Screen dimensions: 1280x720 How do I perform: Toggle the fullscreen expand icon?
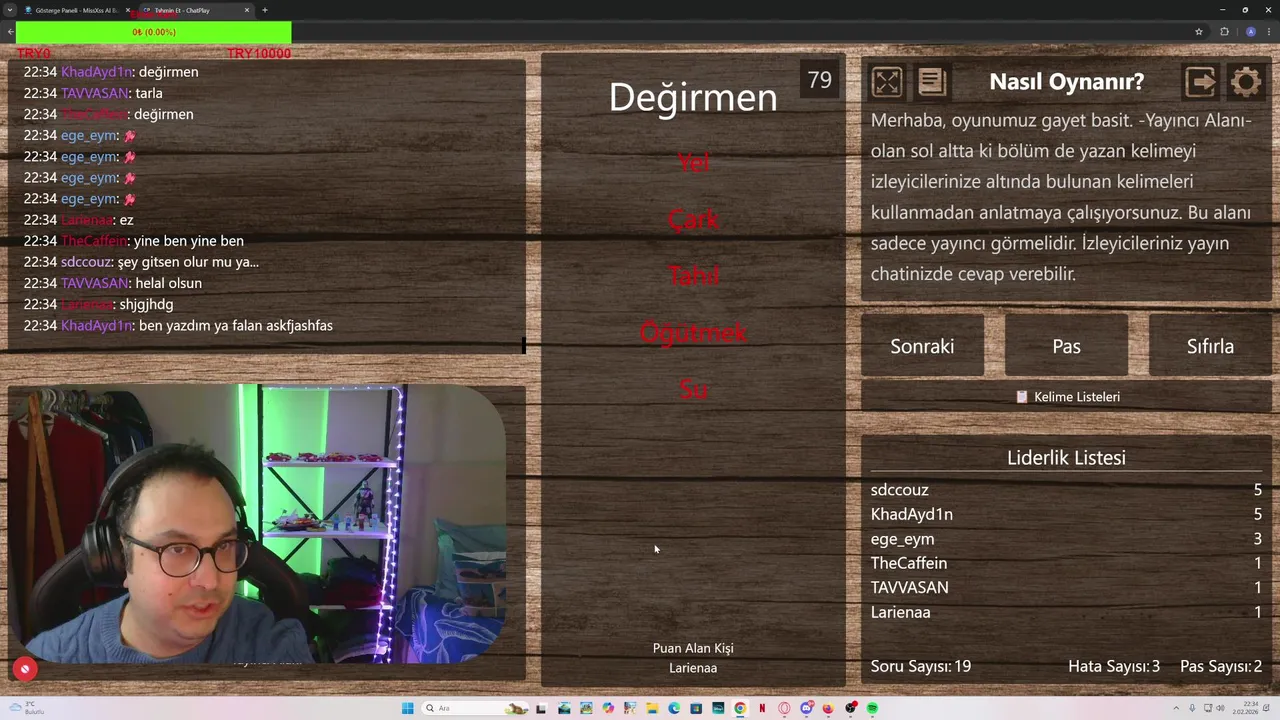(887, 81)
